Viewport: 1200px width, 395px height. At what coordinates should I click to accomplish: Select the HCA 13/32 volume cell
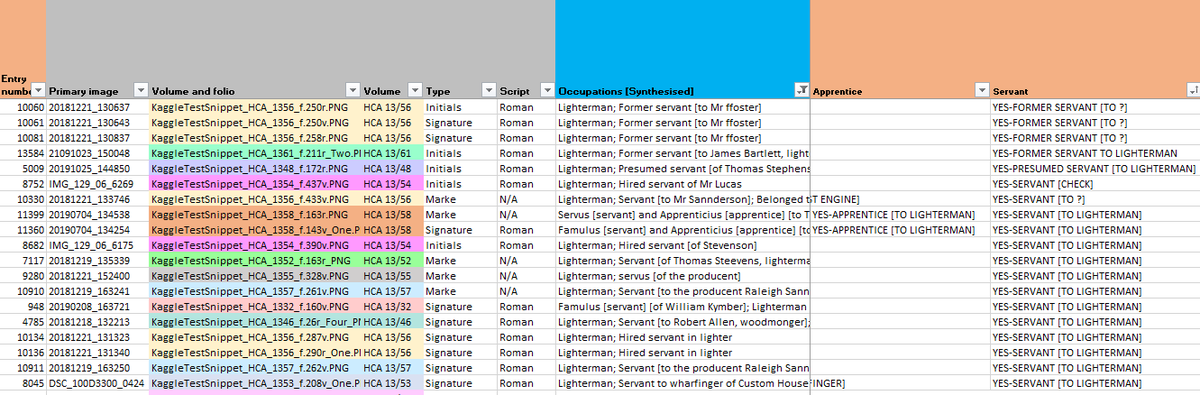point(392,306)
